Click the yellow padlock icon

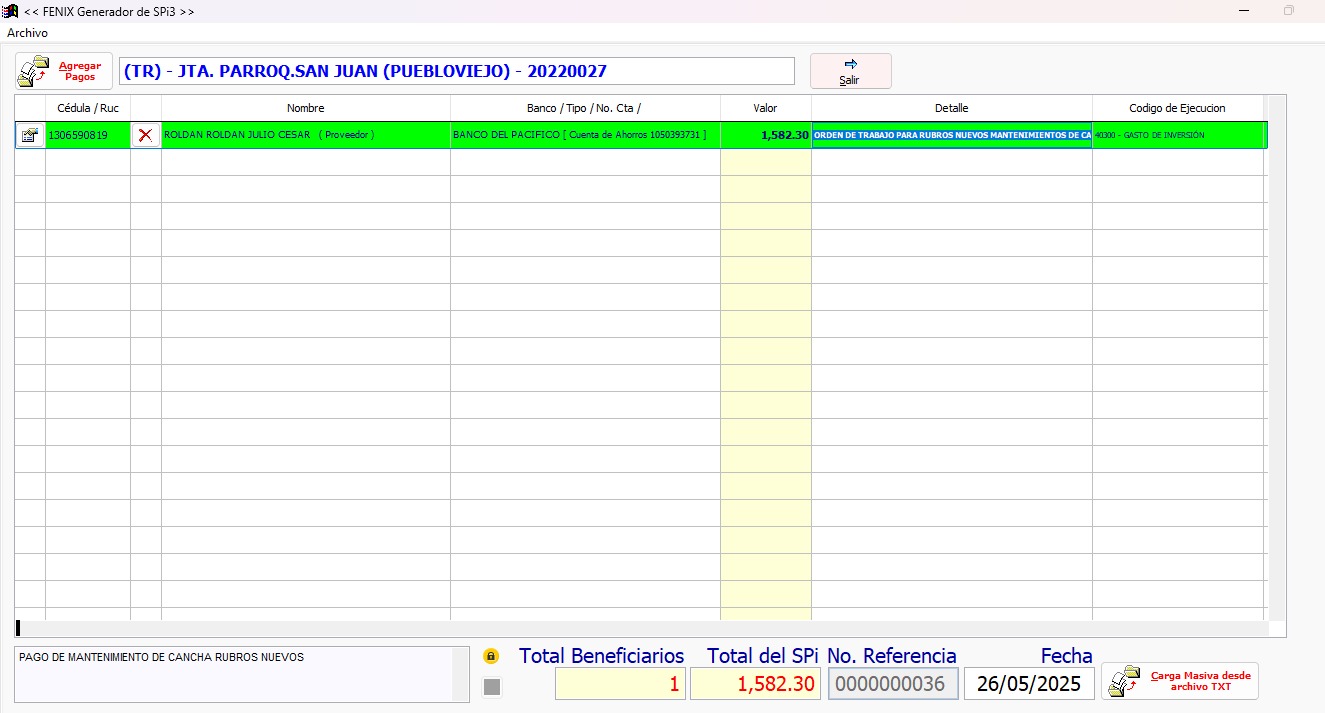coord(491,657)
